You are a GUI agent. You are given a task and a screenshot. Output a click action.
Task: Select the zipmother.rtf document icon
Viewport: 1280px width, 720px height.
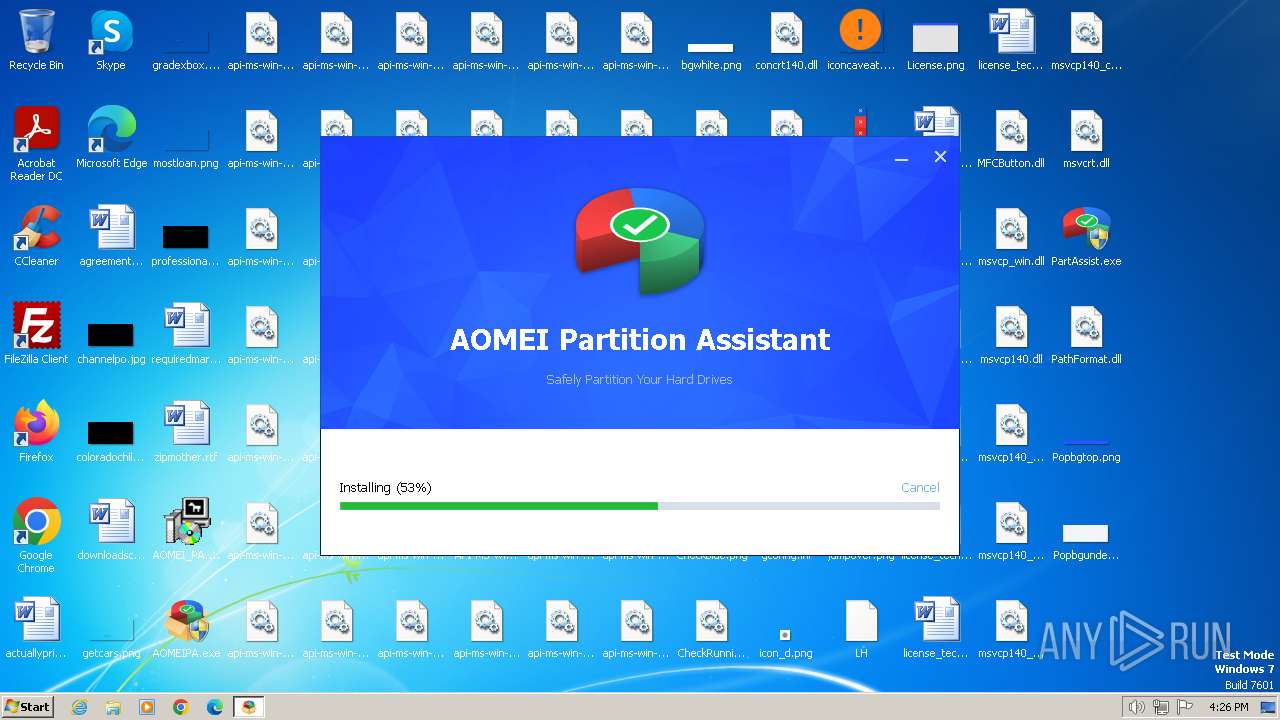pyautogui.click(x=186, y=433)
